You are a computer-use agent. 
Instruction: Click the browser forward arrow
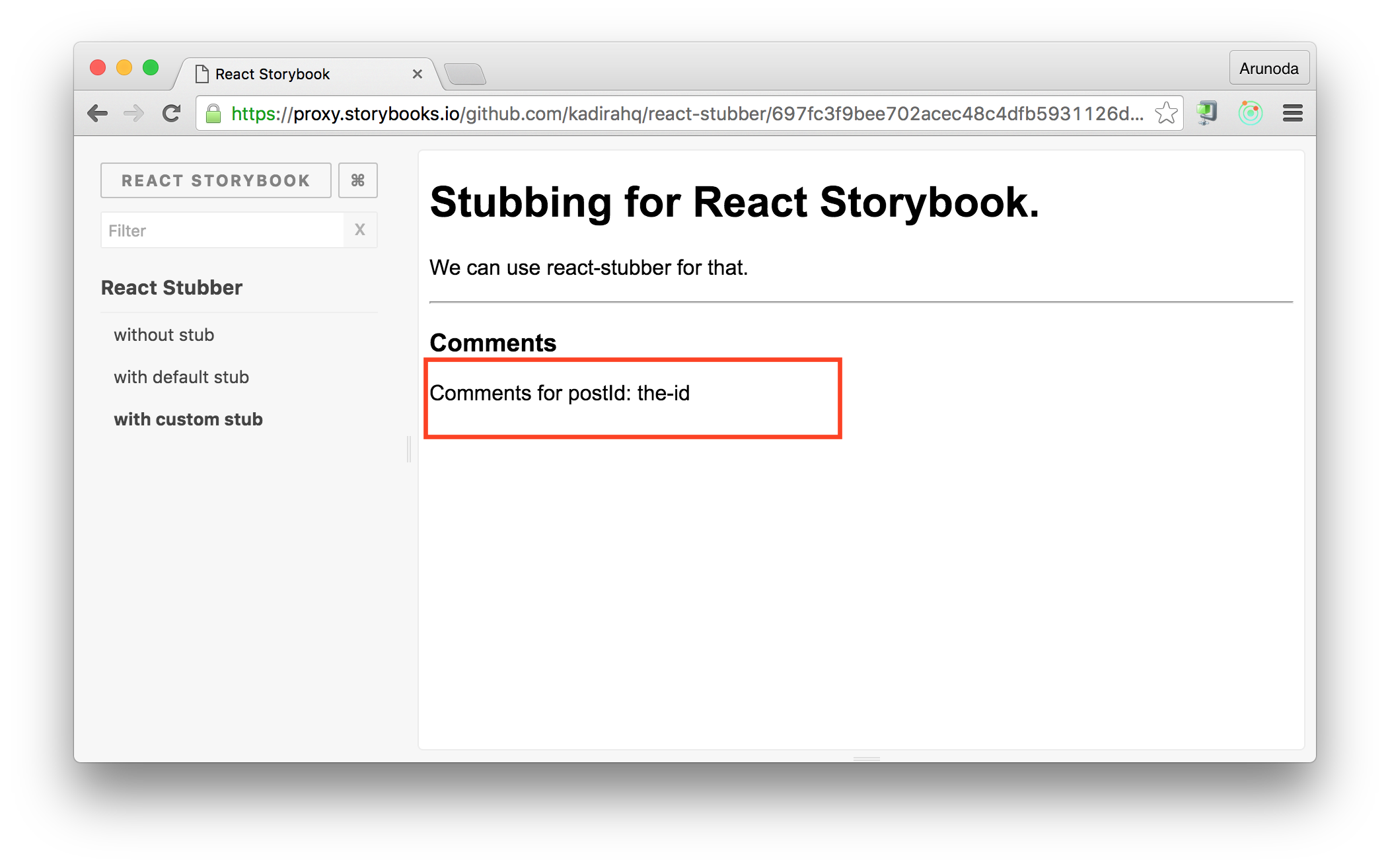pyautogui.click(x=134, y=114)
